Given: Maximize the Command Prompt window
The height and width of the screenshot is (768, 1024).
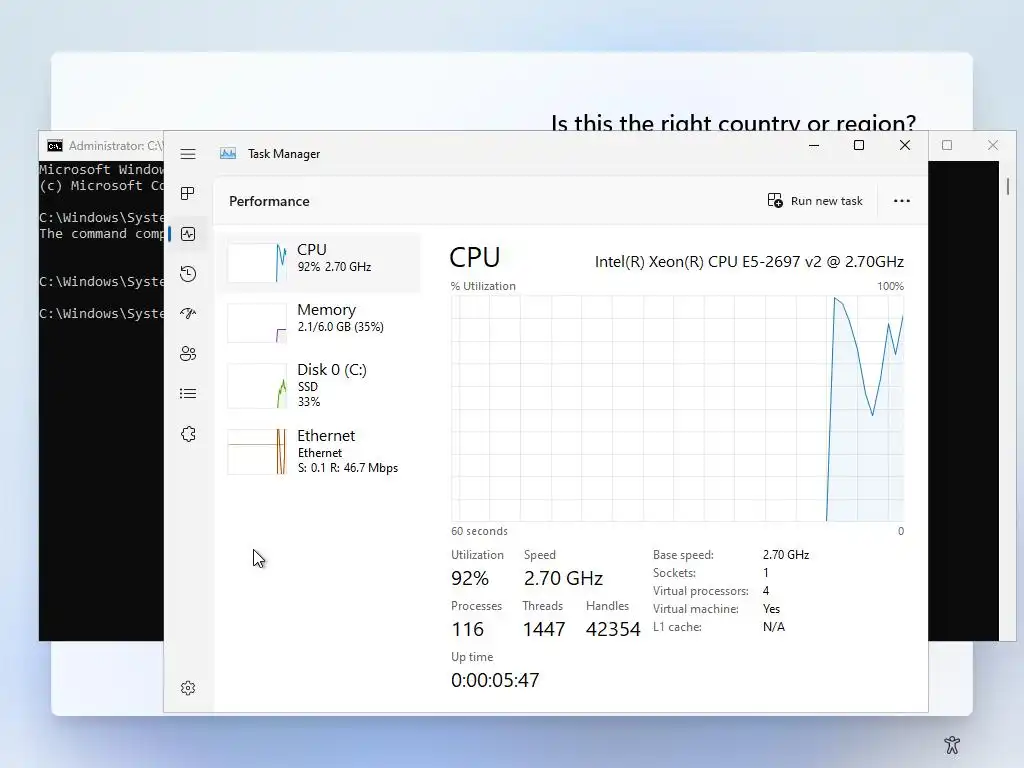Looking at the screenshot, I should click(x=947, y=145).
